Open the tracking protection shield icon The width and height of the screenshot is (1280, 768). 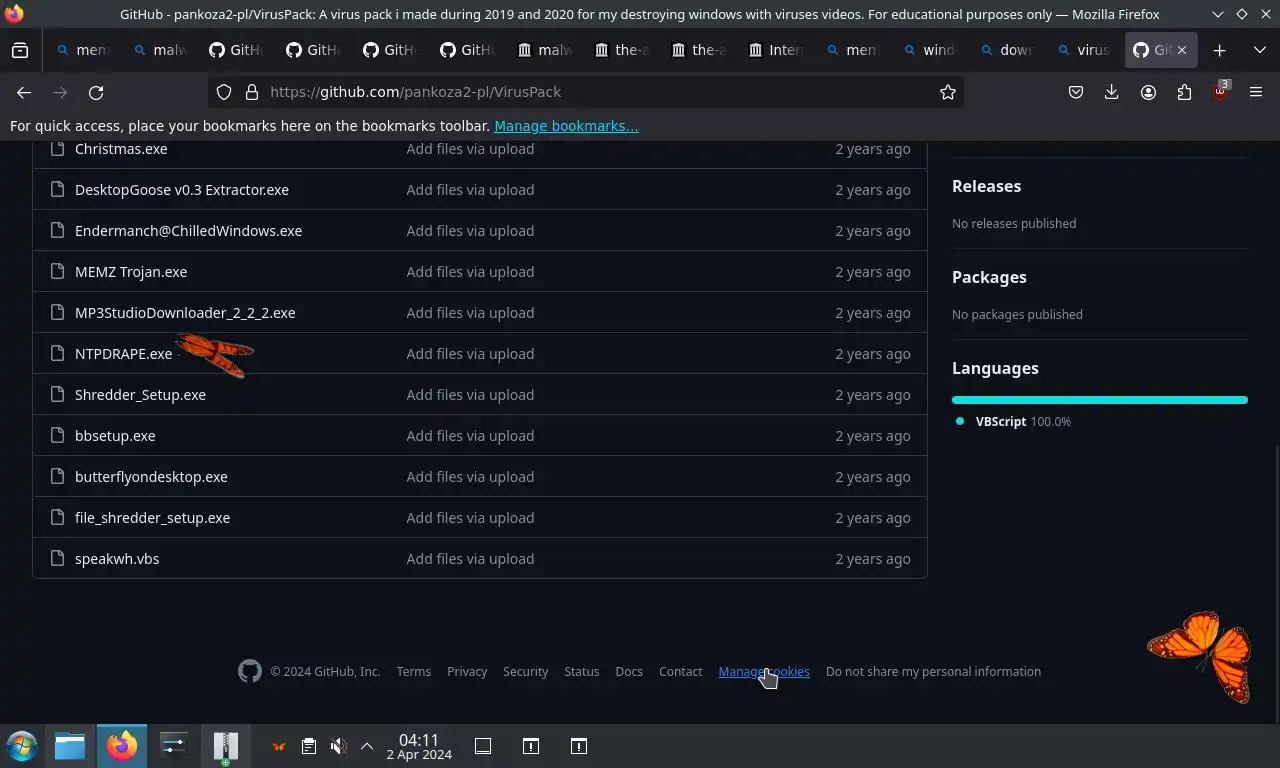tap(224, 92)
